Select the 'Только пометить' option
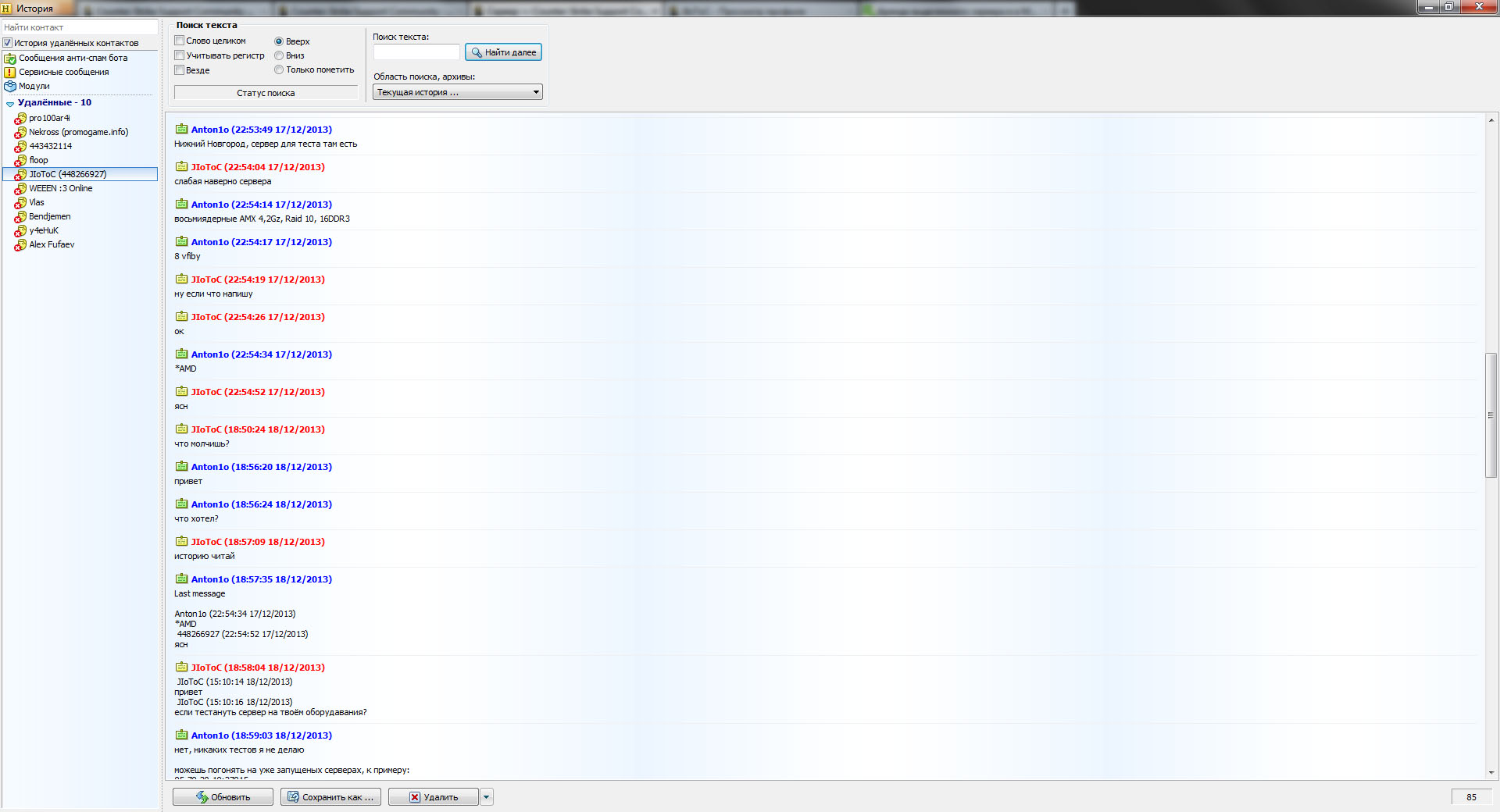 click(x=279, y=69)
